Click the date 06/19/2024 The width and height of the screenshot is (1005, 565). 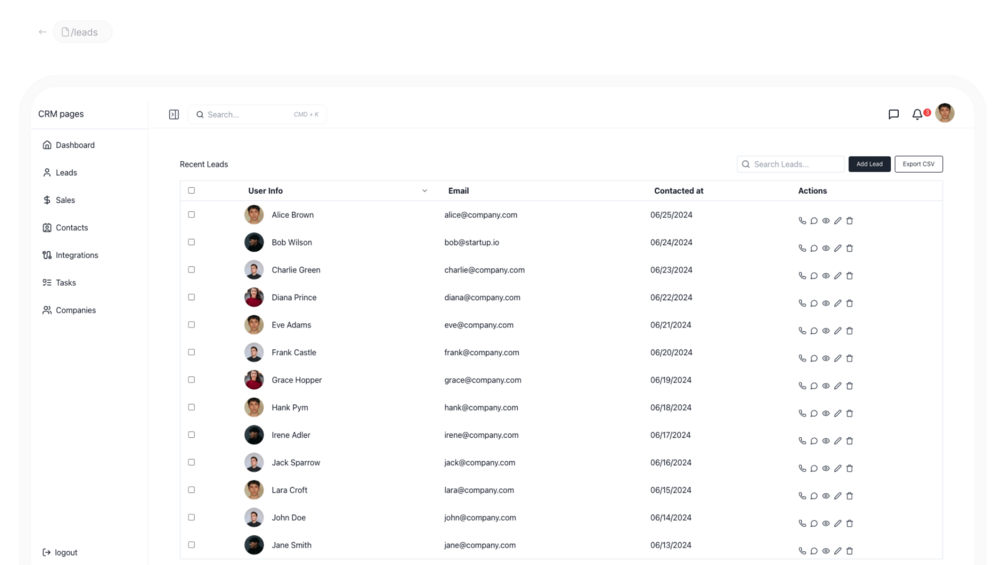[671, 380]
